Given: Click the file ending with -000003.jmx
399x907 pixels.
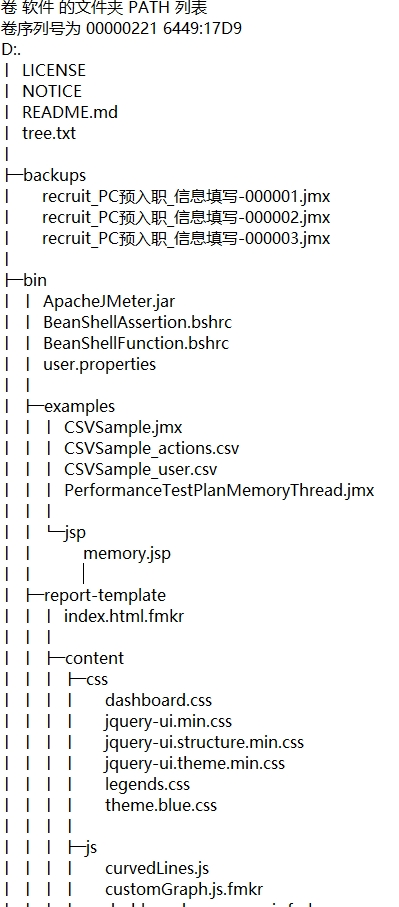Looking at the screenshot, I should tap(186, 238).
